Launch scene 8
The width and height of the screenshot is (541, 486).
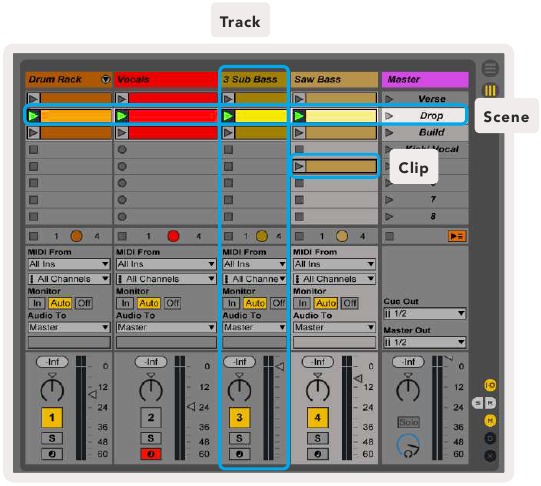click(389, 216)
